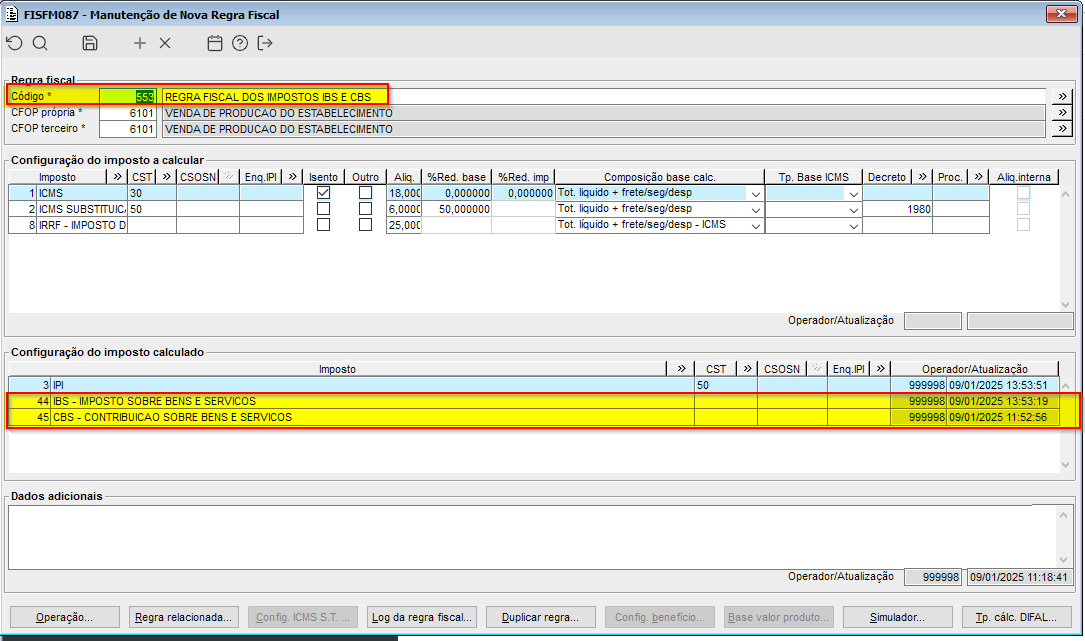Image resolution: width=1085 pixels, height=641 pixels.
Task: Click the Decreto cell 1980
Action: click(x=897, y=209)
